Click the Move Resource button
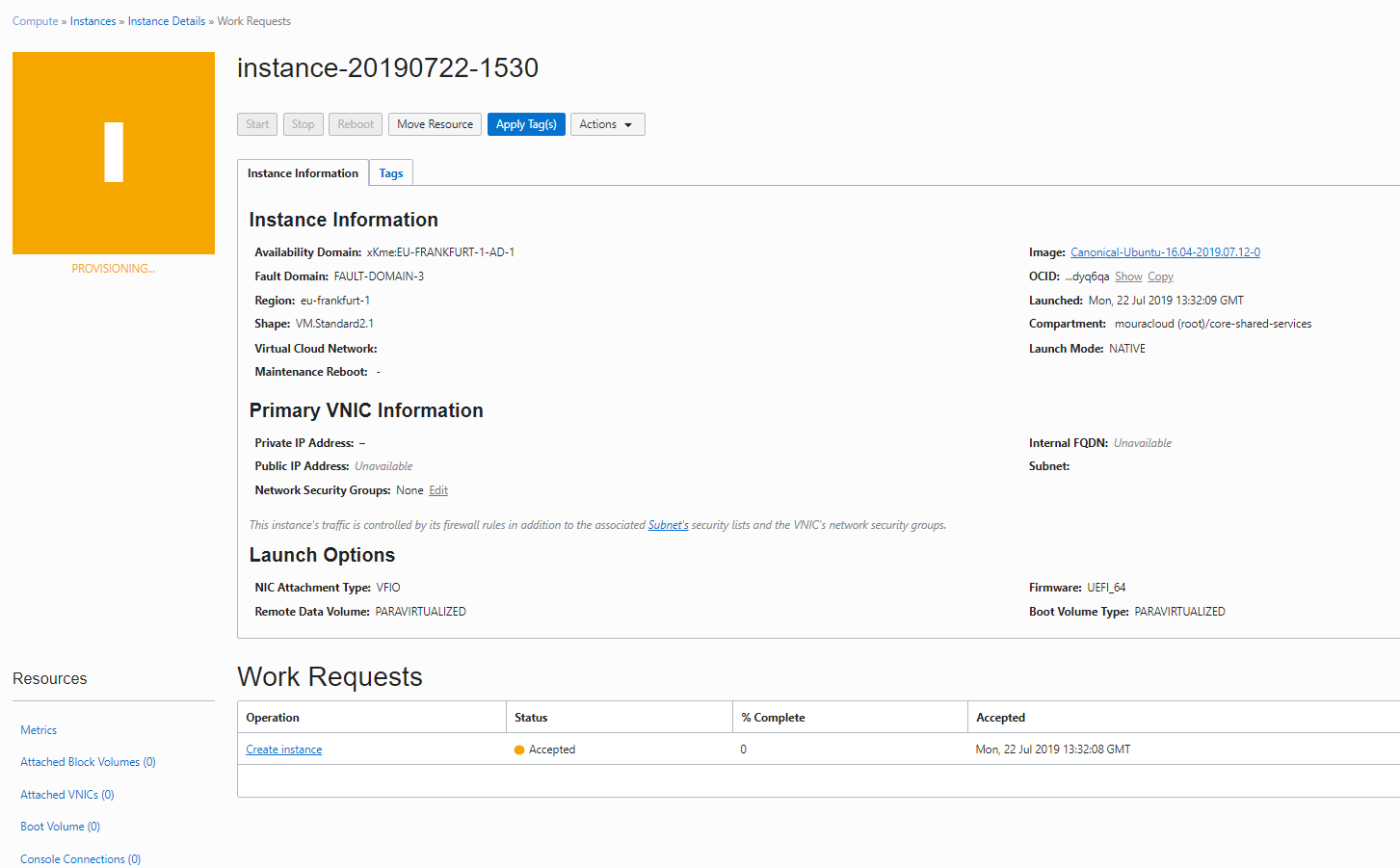Viewport: 1400px width, 868px height. click(x=435, y=123)
